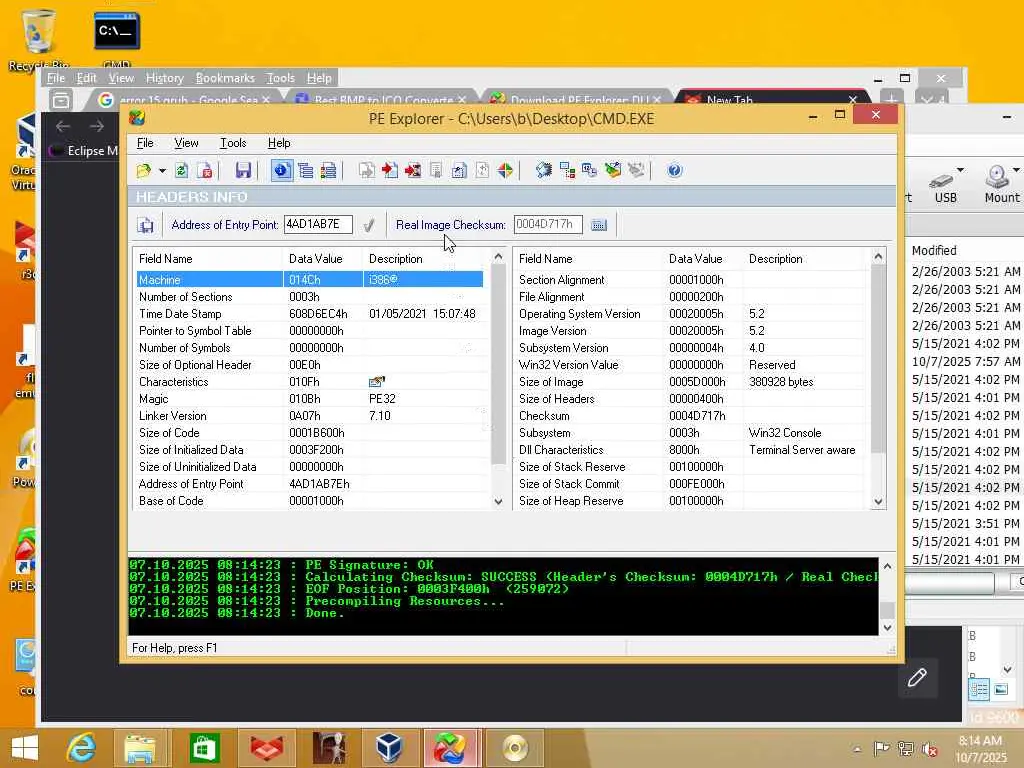Open File Explorer from the taskbar
Screen dimensions: 1024x768
(x=140, y=747)
